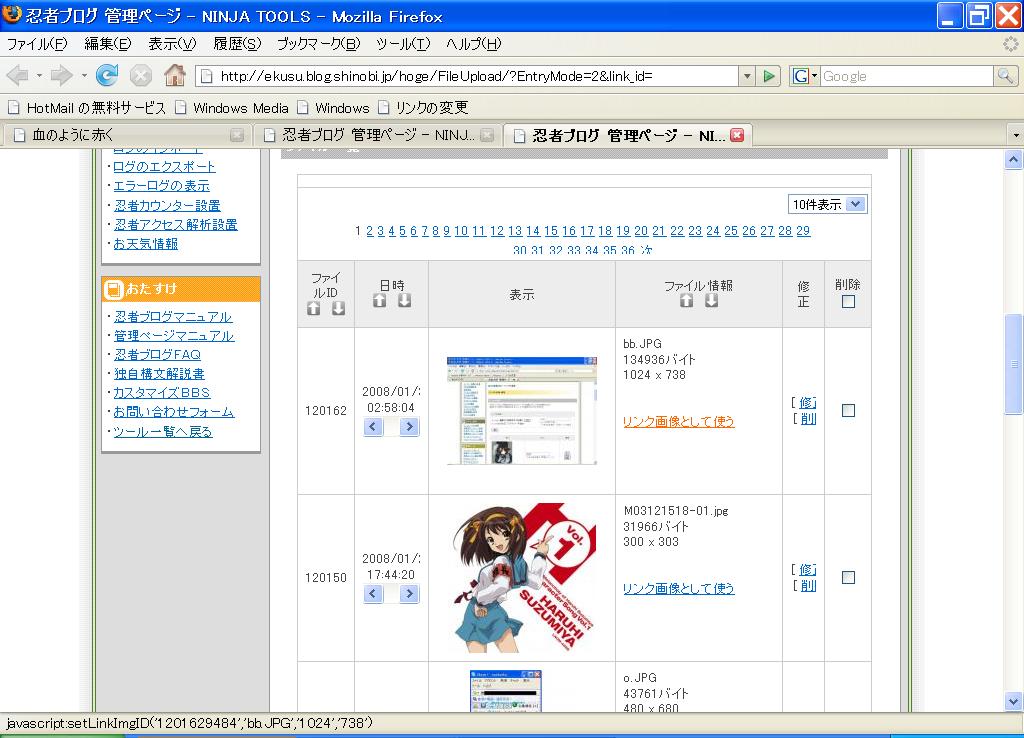
Task: Open the Back button history dropdown
Action: tap(39, 76)
